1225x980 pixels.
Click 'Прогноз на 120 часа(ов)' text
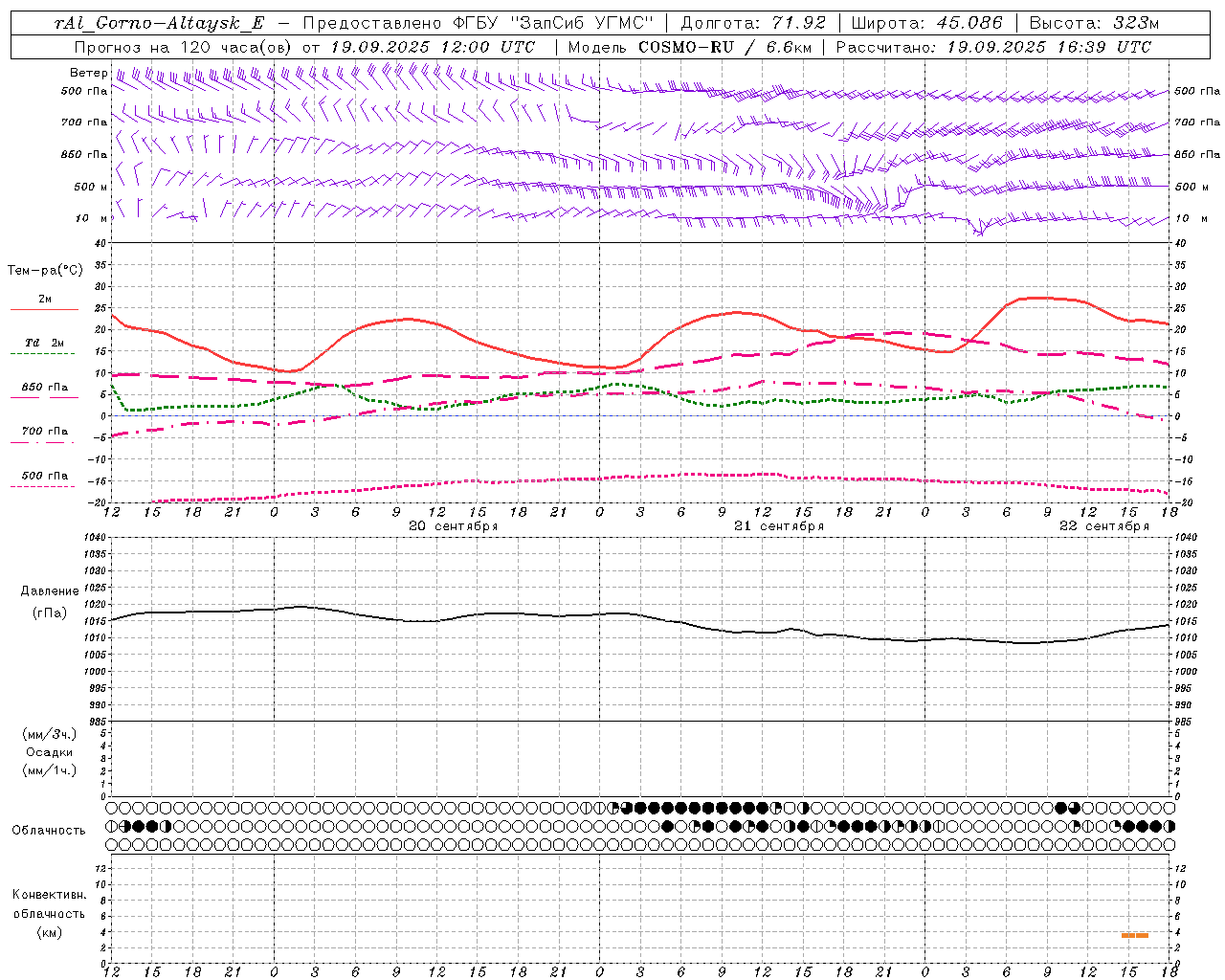tap(184, 47)
